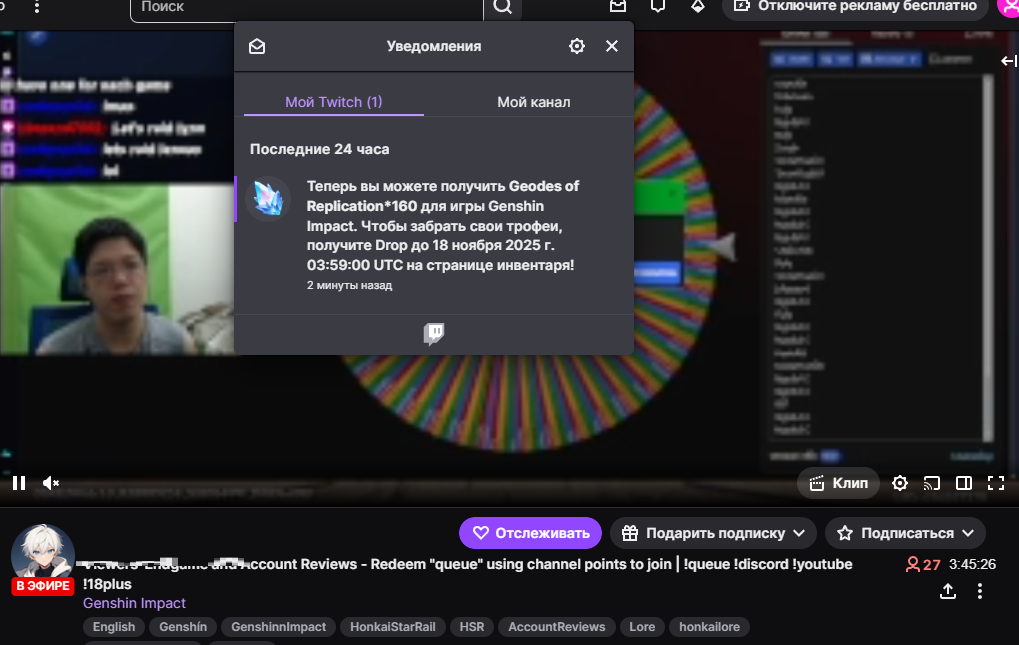
Task: Follow channel with Отслеживать button
Action: pos(530,533)
